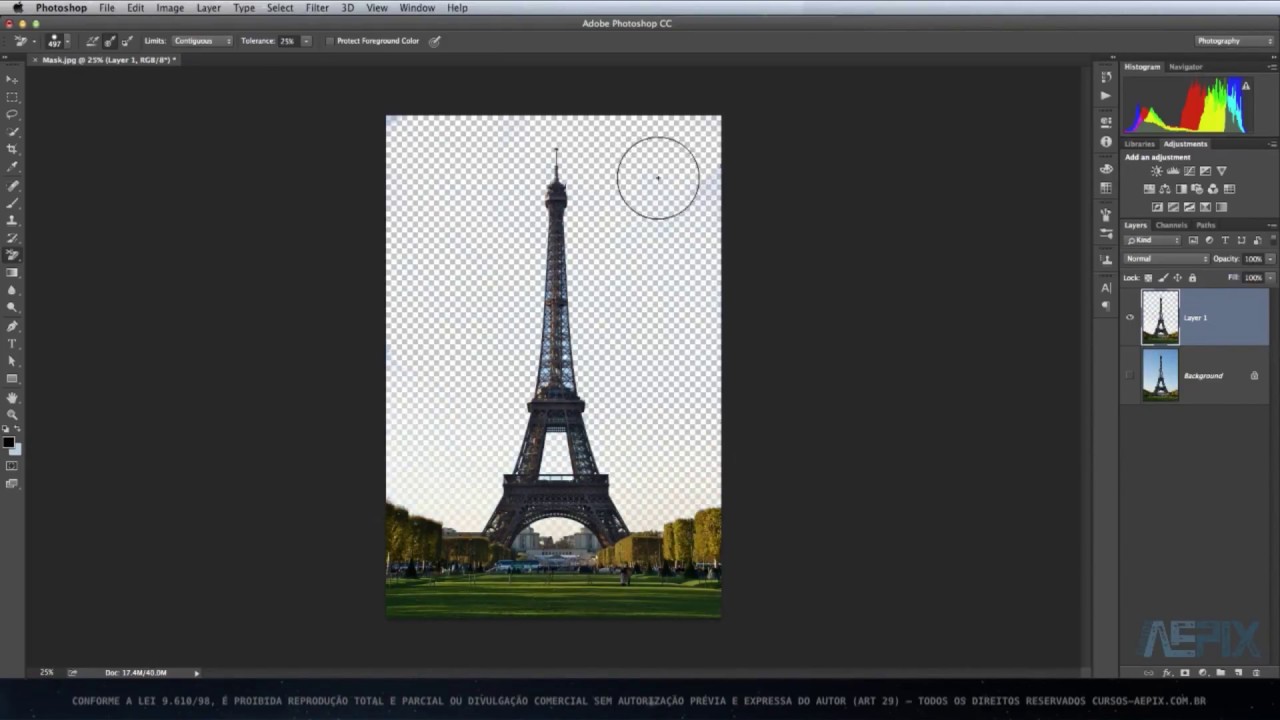Open the History panel icon
This screenshot has width=1280, height=720.
(1105, 77)
